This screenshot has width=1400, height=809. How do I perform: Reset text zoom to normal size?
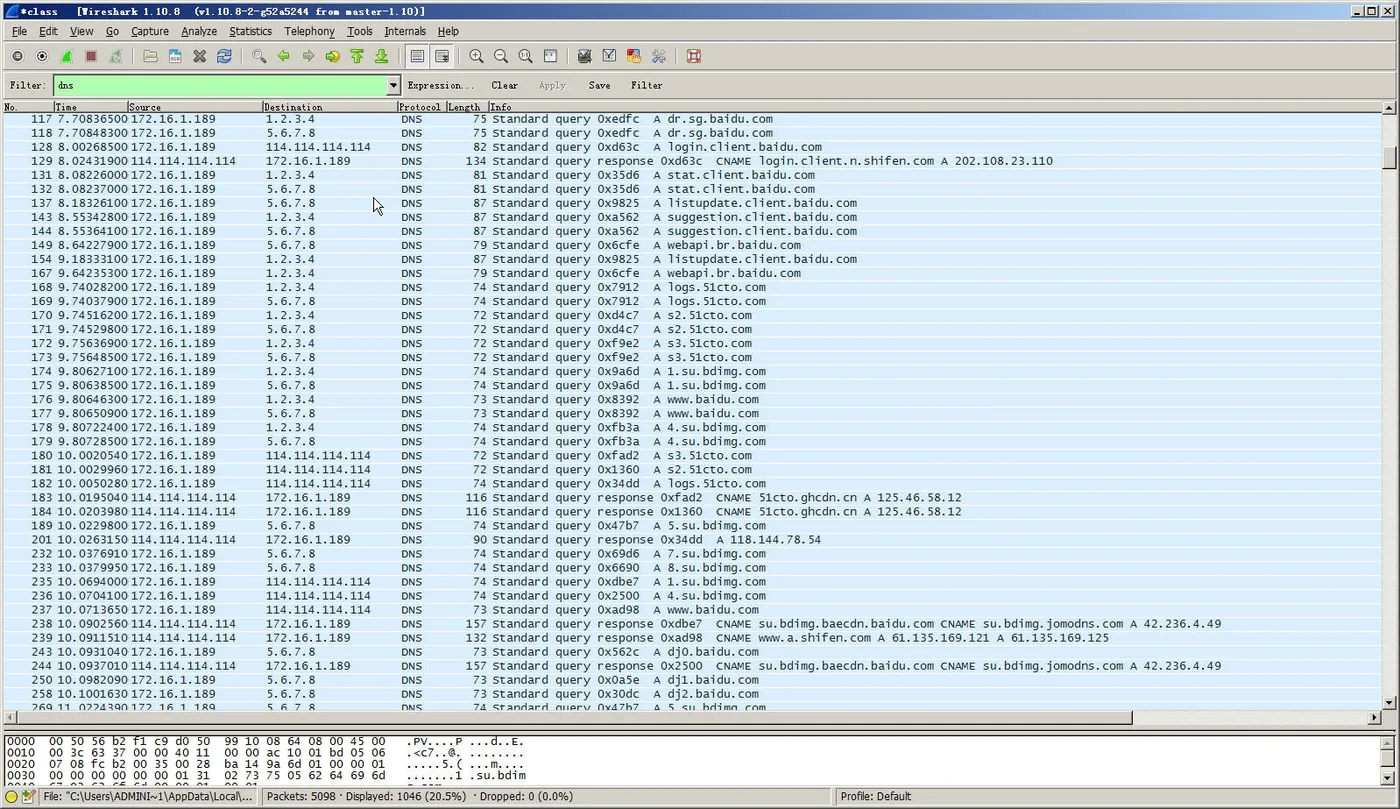coord(525,57)
